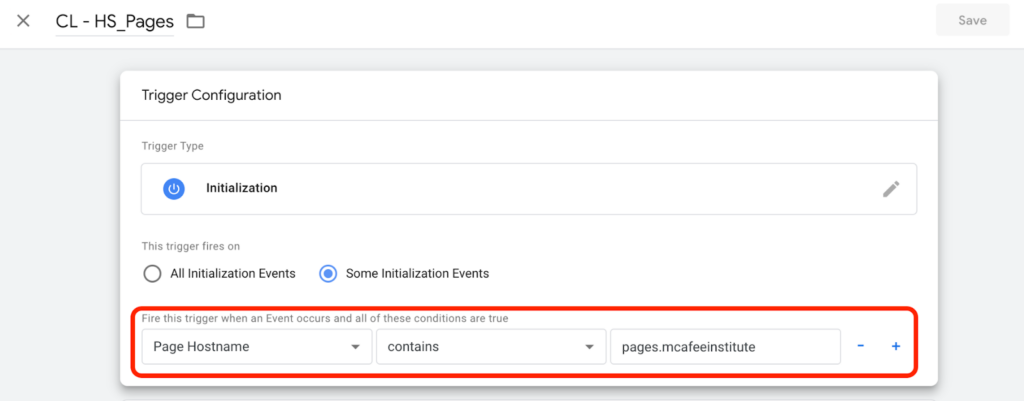Select the Some Initialization Events radio button
The width and height of the screenshot is (1024, 401).
pos(328,274)
